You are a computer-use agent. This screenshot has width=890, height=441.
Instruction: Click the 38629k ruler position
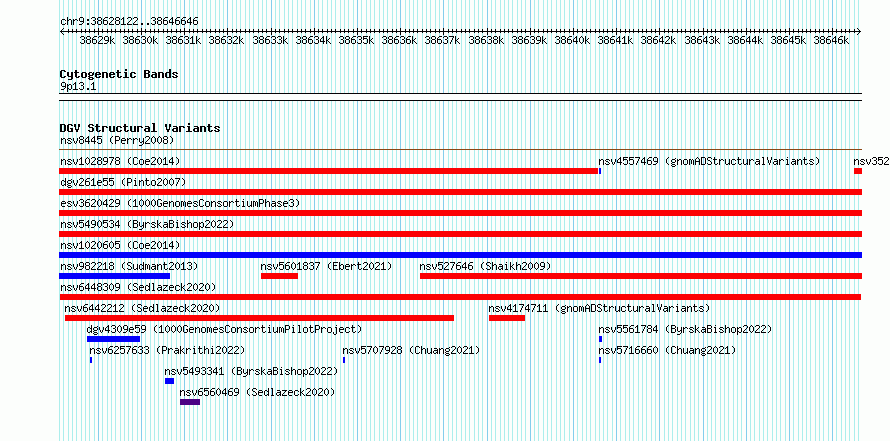click(98, 40)
